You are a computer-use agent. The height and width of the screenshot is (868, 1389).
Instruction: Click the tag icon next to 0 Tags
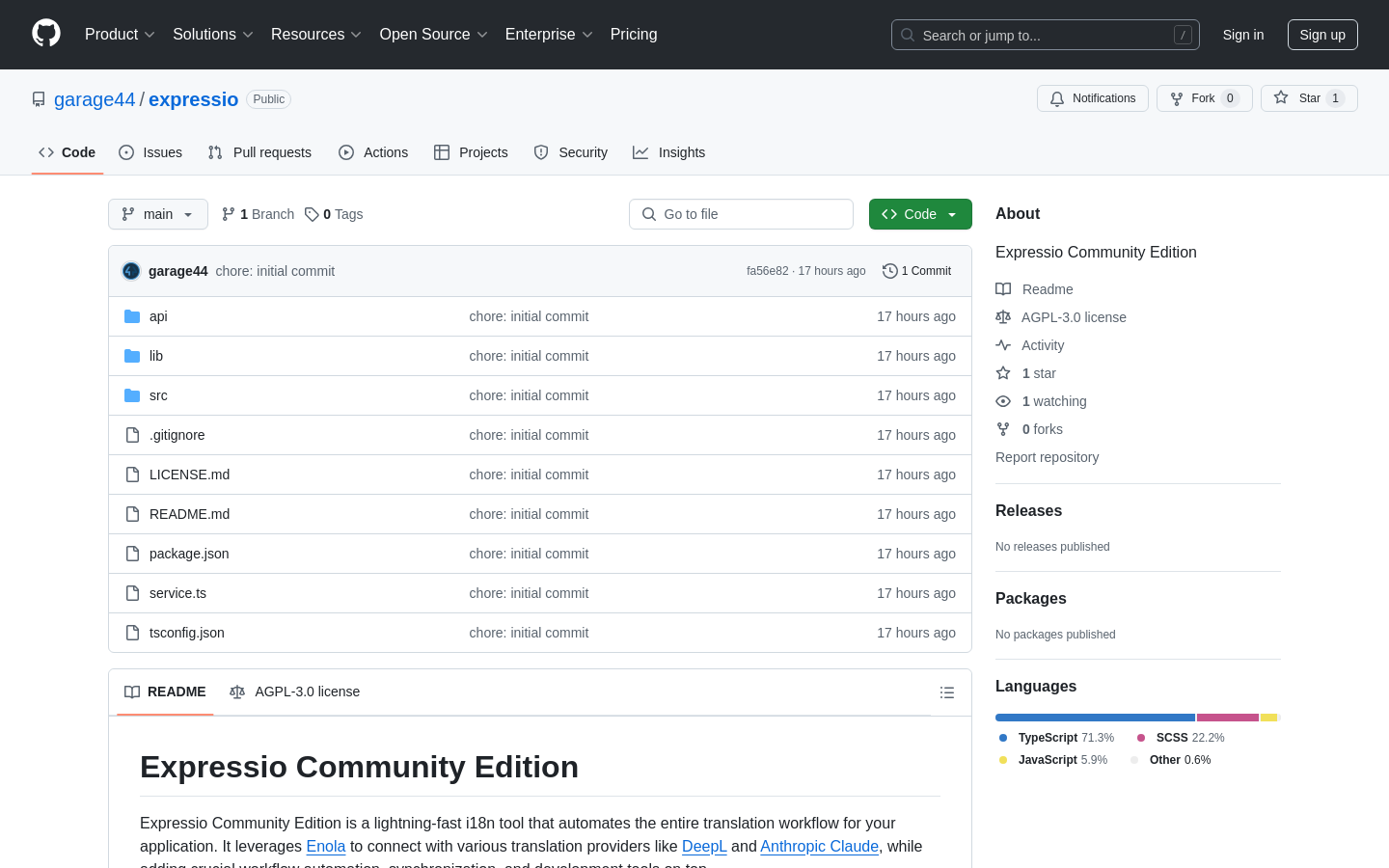point(312,214)
